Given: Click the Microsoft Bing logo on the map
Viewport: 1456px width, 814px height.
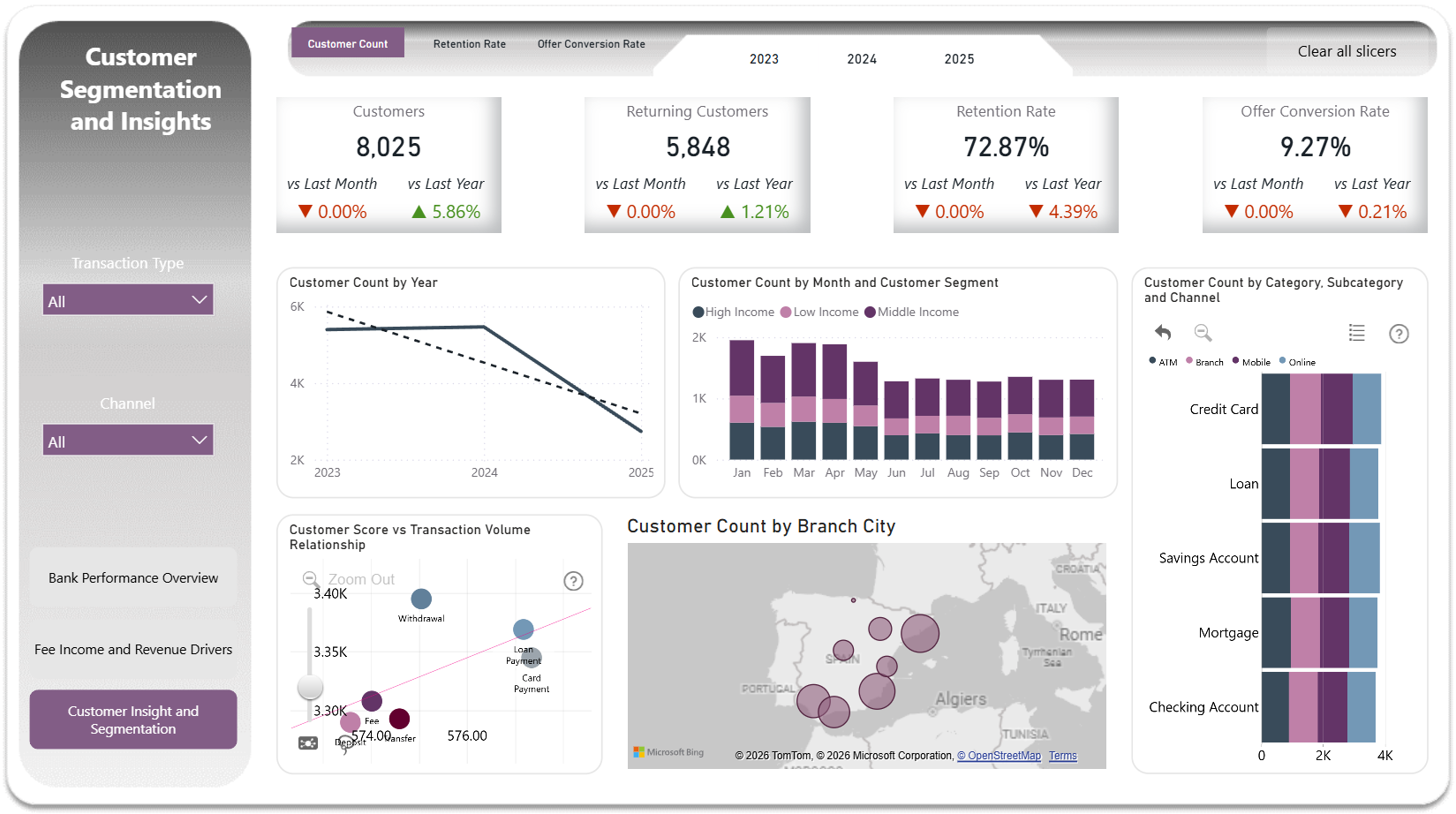Looking at the screenshot, I should click(x=668, y=752).
